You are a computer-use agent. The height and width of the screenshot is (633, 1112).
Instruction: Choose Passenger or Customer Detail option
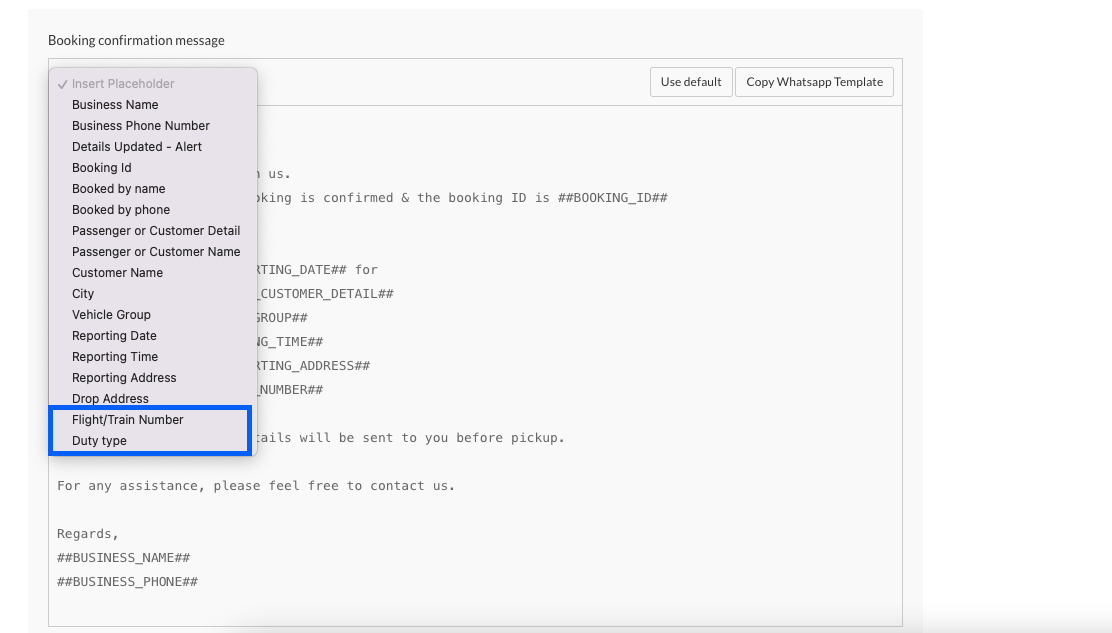tap(152, 231)
